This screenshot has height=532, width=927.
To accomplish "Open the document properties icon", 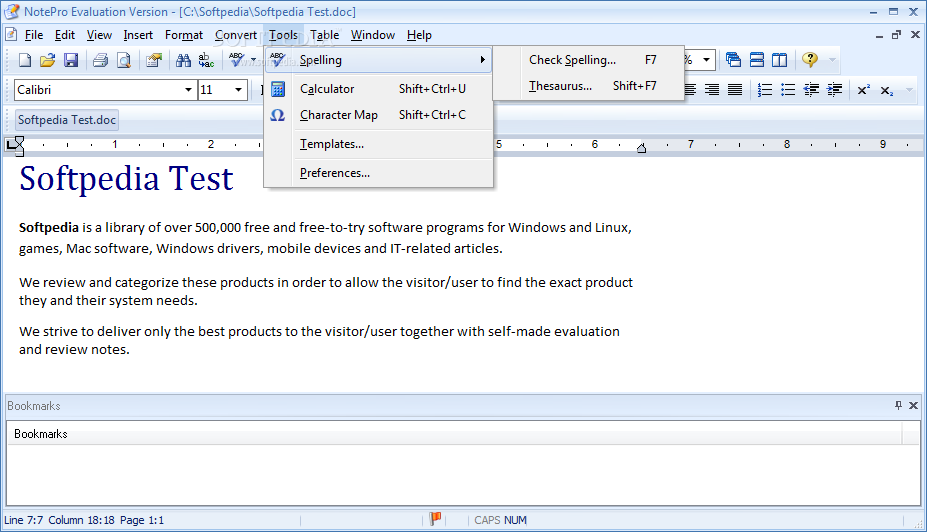I will click(x=154, y=60).
